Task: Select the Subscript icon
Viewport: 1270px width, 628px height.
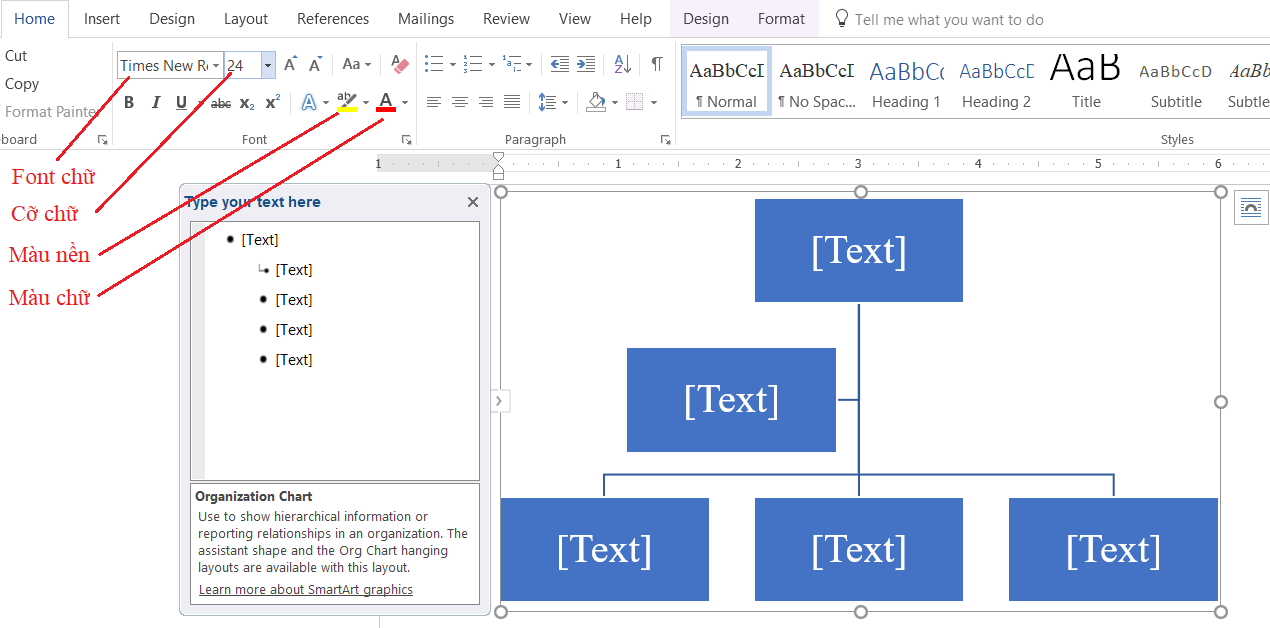Action: 245,102
